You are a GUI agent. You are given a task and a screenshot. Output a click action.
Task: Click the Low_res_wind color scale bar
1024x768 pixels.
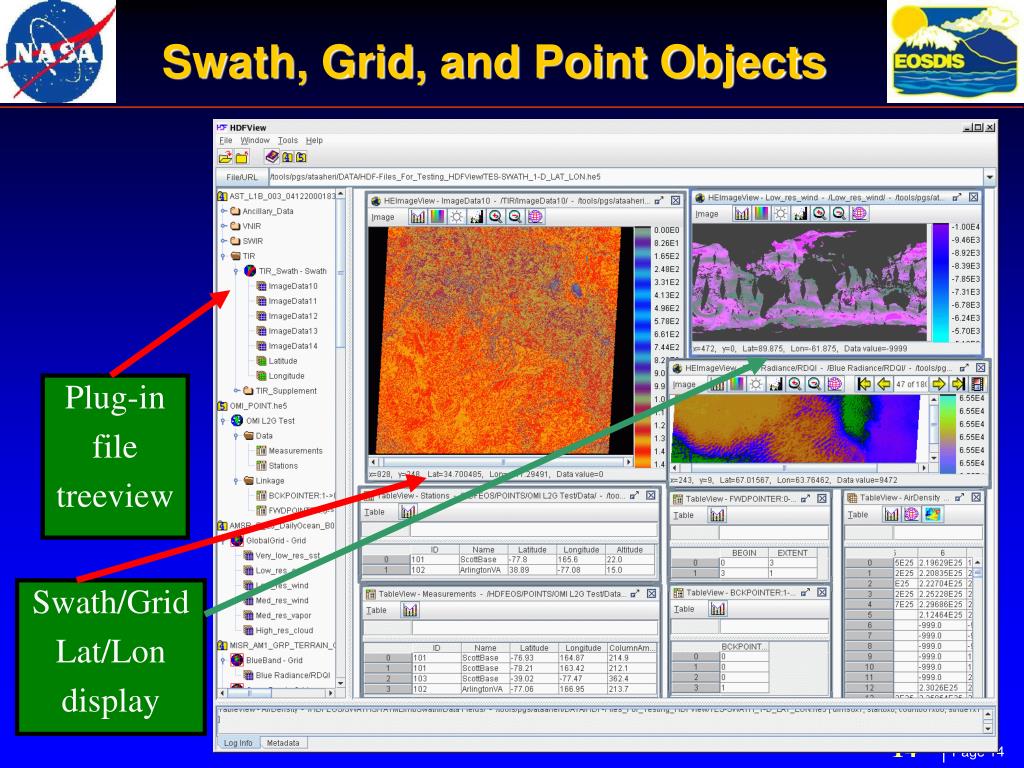(940, 280)
